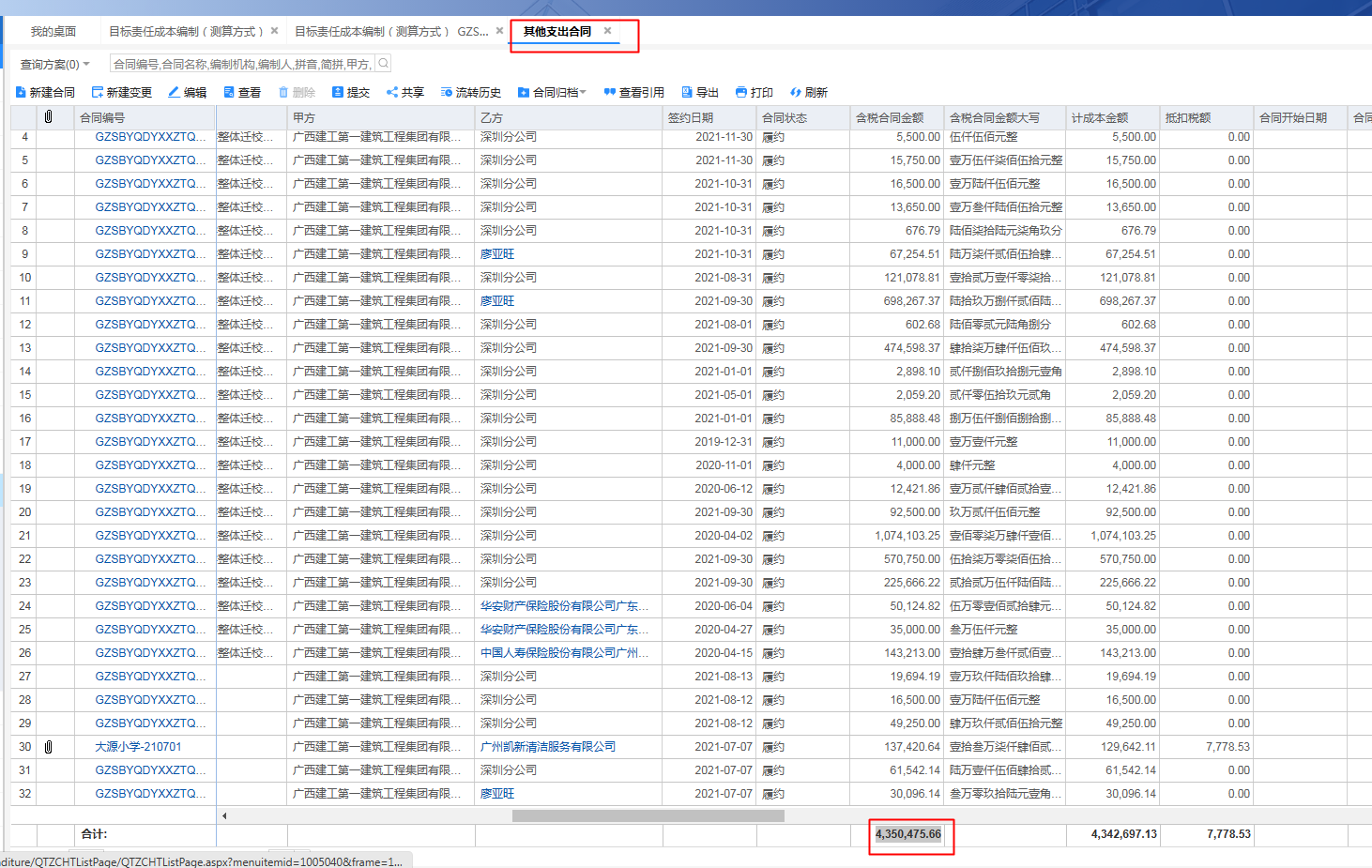Switch to the 我的桌面 tab
This screenshot has width=1372, height=868.
[53, 31]
